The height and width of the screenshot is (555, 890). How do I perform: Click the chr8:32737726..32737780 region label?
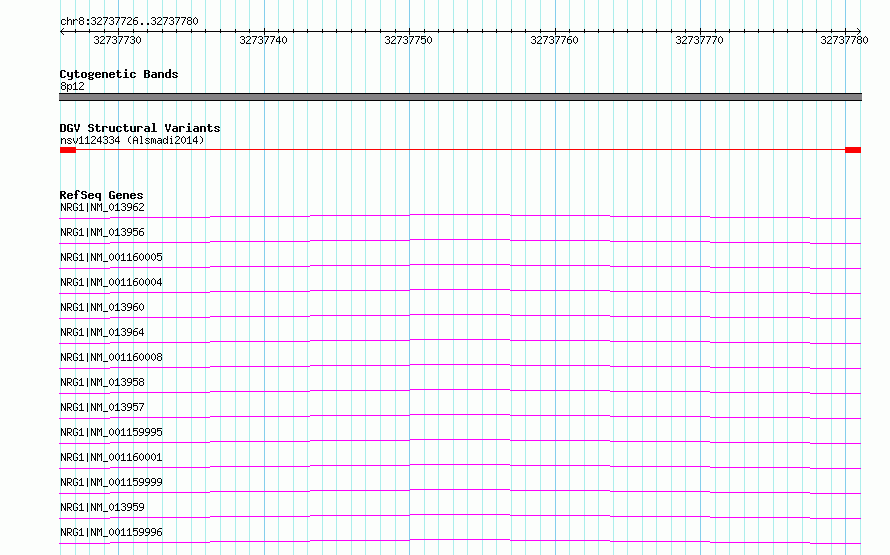(x=129, y=21)
